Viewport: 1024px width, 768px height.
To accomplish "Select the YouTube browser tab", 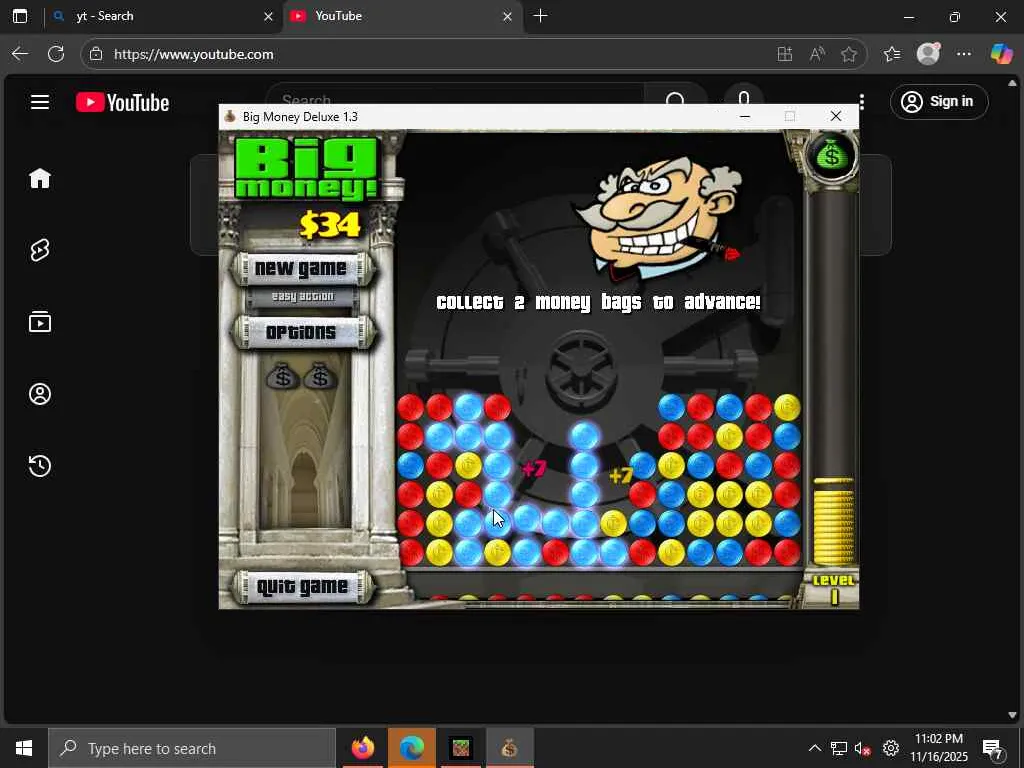I will point(402,16).
